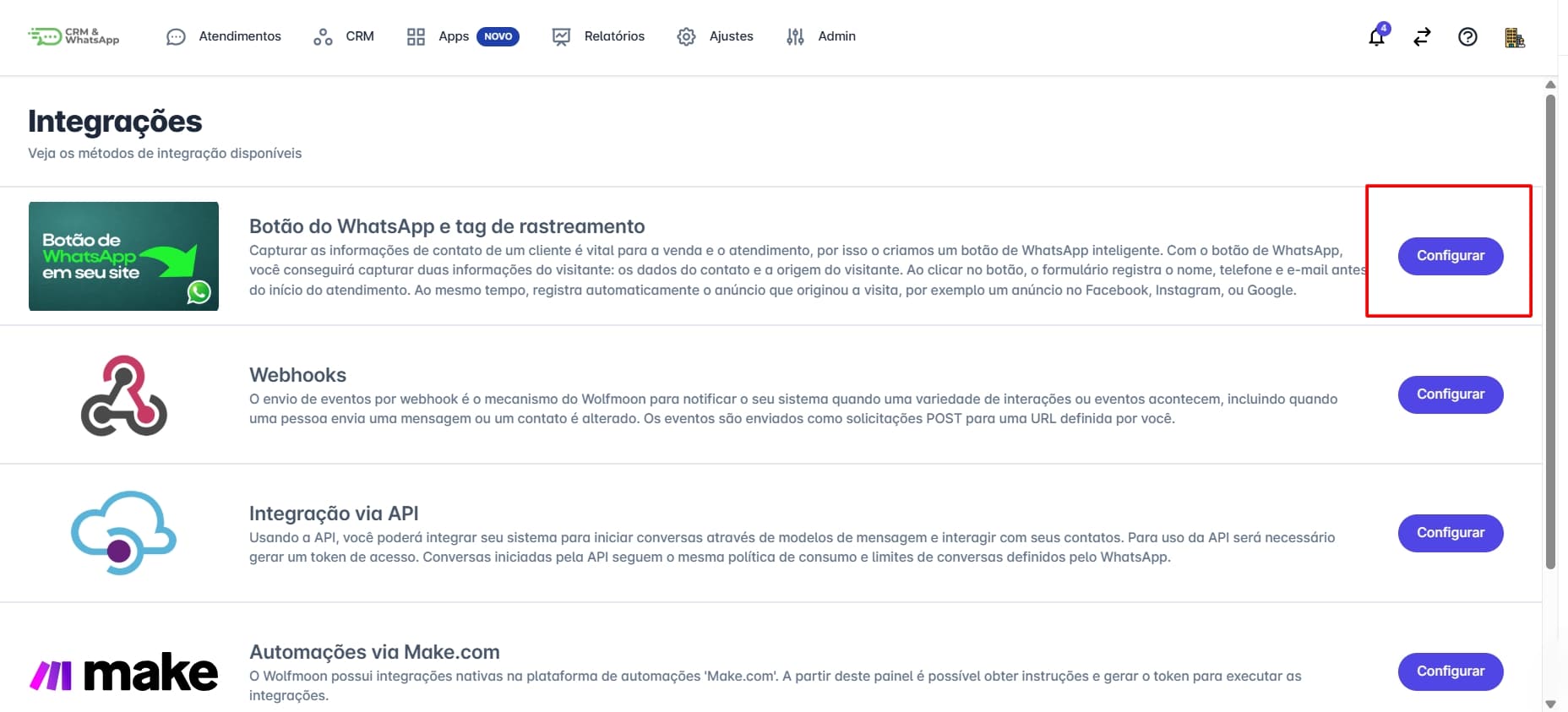The width and height of the screenshot is (1568, 712).
Task: Click the make logo image
Action: point(123,672)
